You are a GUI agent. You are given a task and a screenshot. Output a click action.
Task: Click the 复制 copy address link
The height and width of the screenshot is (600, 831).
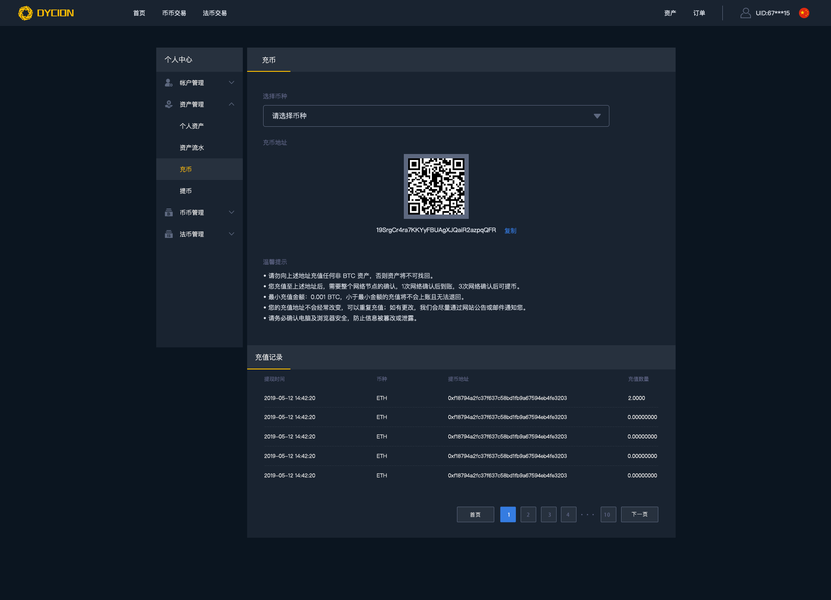[x=510, y=231]
